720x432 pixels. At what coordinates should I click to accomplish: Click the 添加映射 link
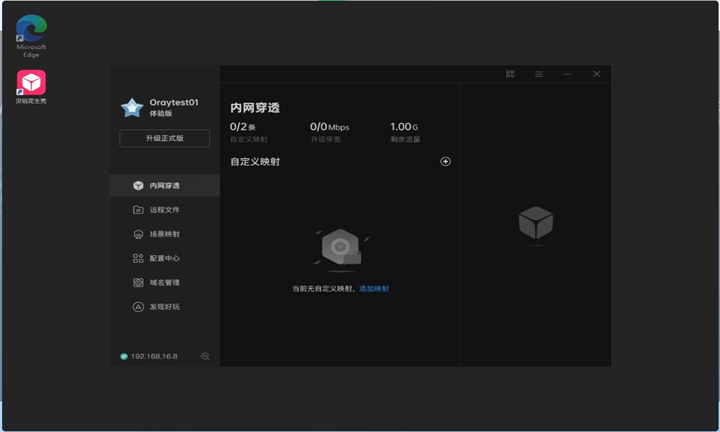pyautogui.click(x=374, y=289)
